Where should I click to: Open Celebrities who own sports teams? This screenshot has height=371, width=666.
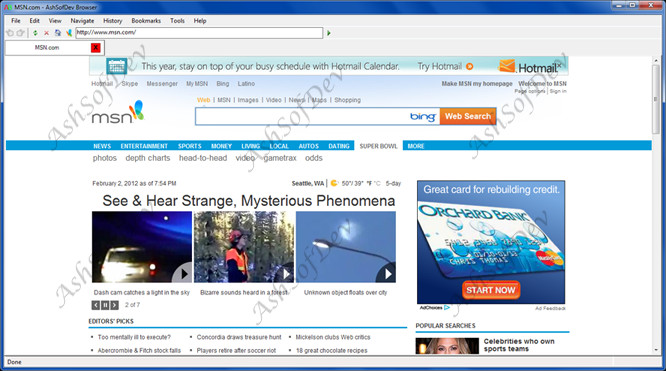pos(519,345)
